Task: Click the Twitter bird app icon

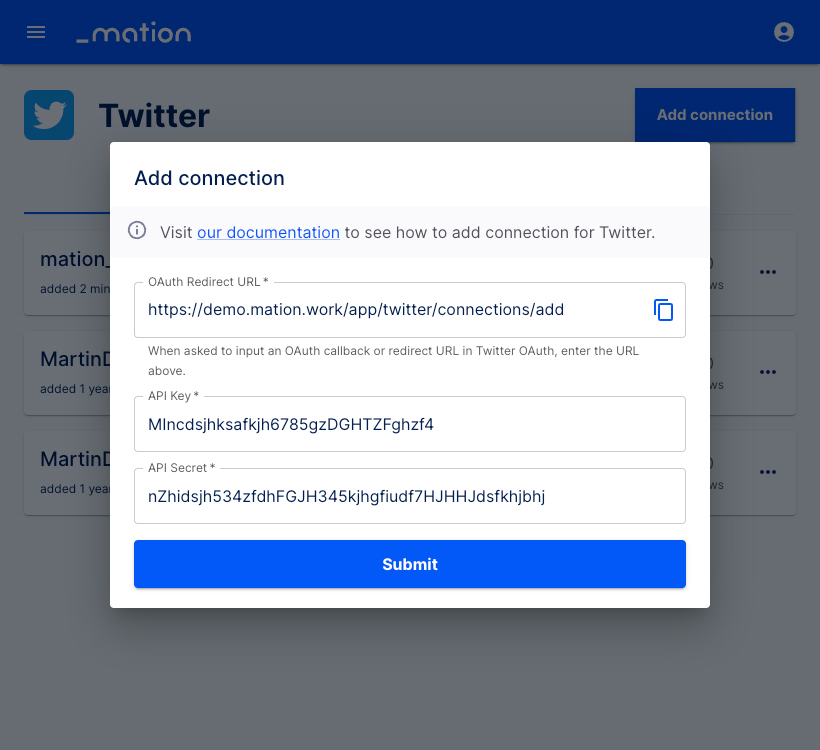Action: (49, 115)
